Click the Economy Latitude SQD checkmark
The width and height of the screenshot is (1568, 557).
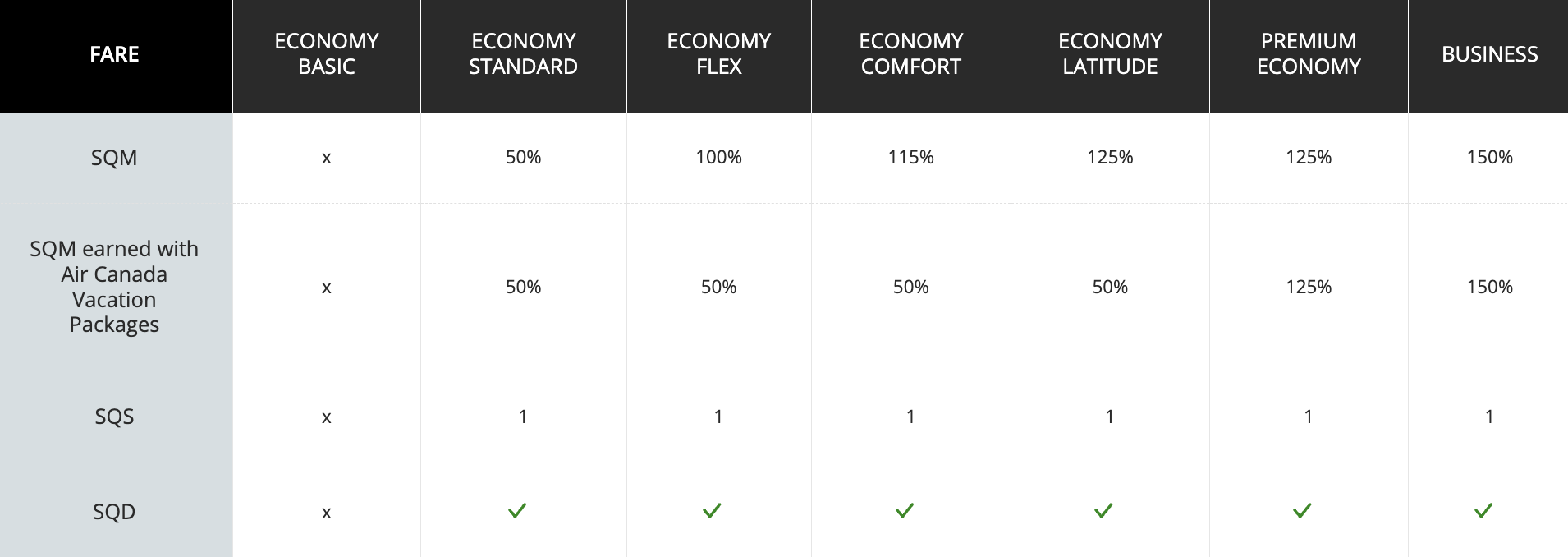(x=1103, y=511)
